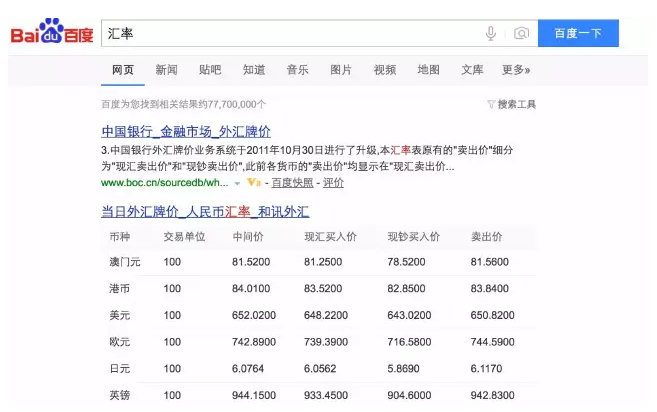The width and height of the screenshot is (657, 412).
Task: Click the V3 verification badge icon
Action: [x=253, y=184]
